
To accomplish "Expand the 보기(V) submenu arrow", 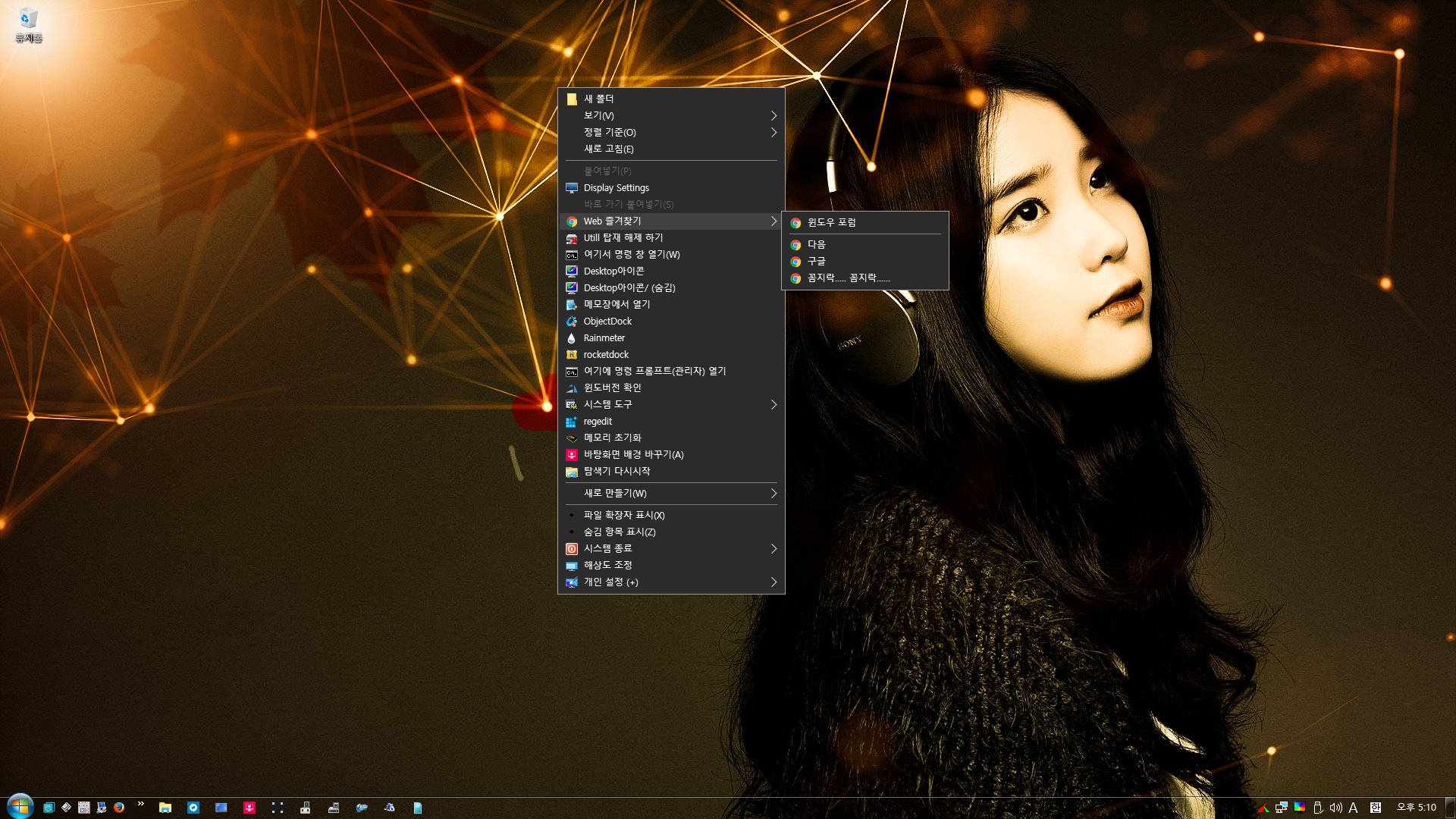I will tap(773, 115).
